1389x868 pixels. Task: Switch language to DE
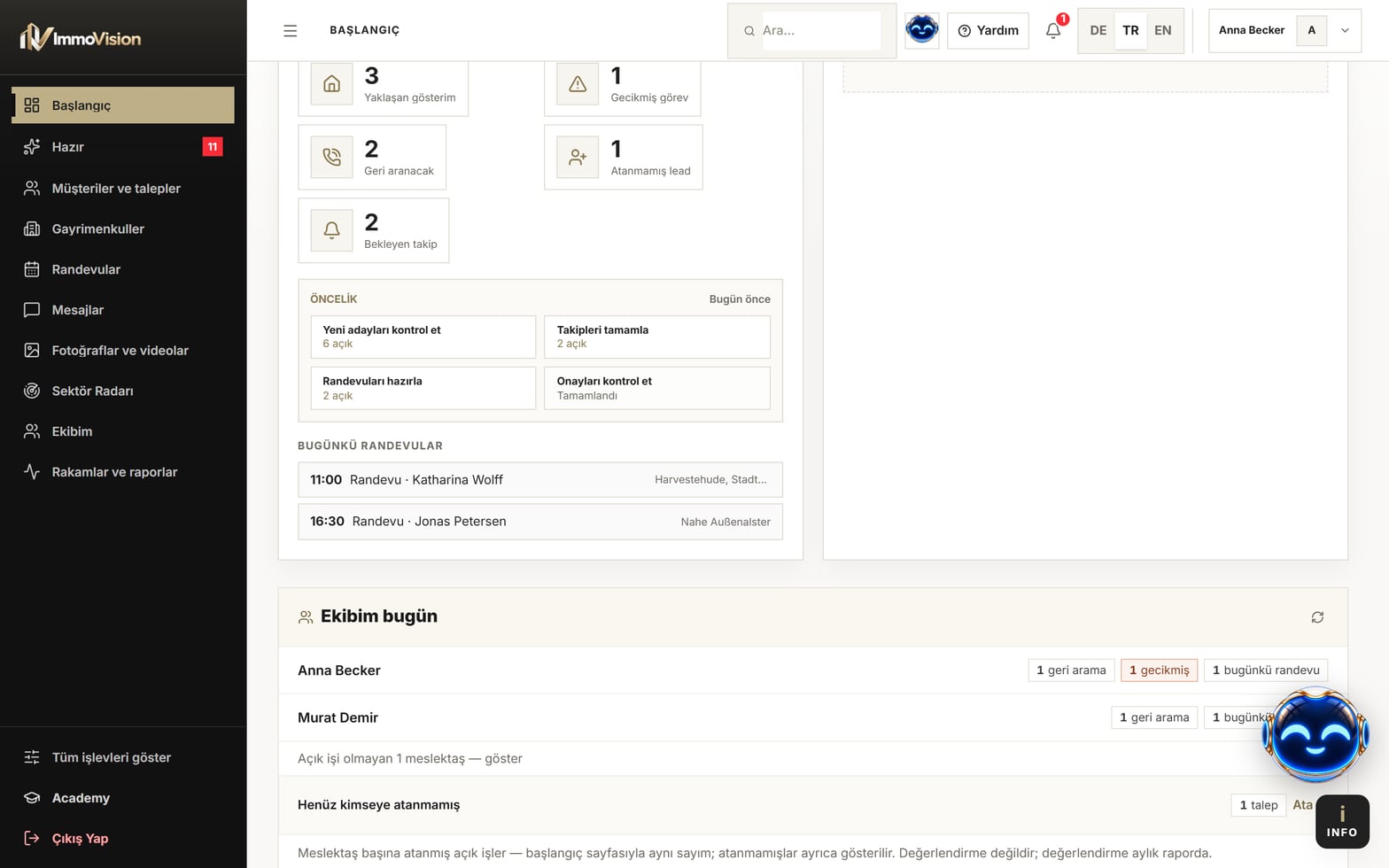1098,30
